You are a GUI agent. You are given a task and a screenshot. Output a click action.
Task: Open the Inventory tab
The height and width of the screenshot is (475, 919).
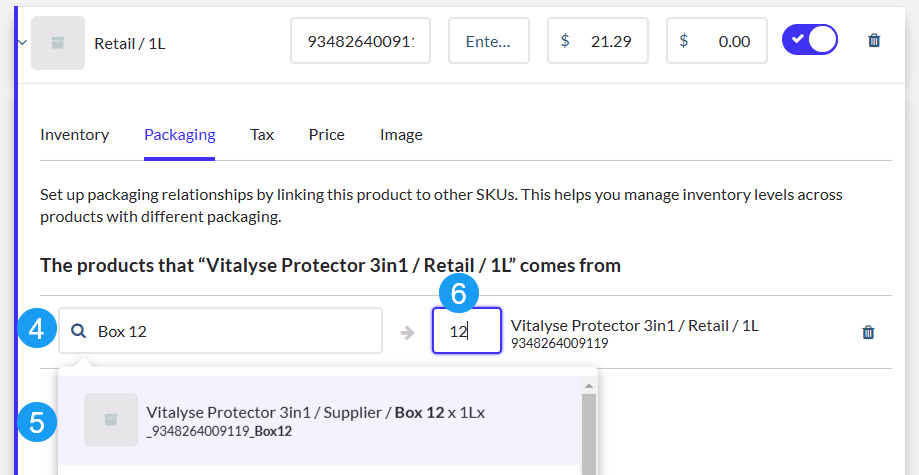click(x=74, y=135)
